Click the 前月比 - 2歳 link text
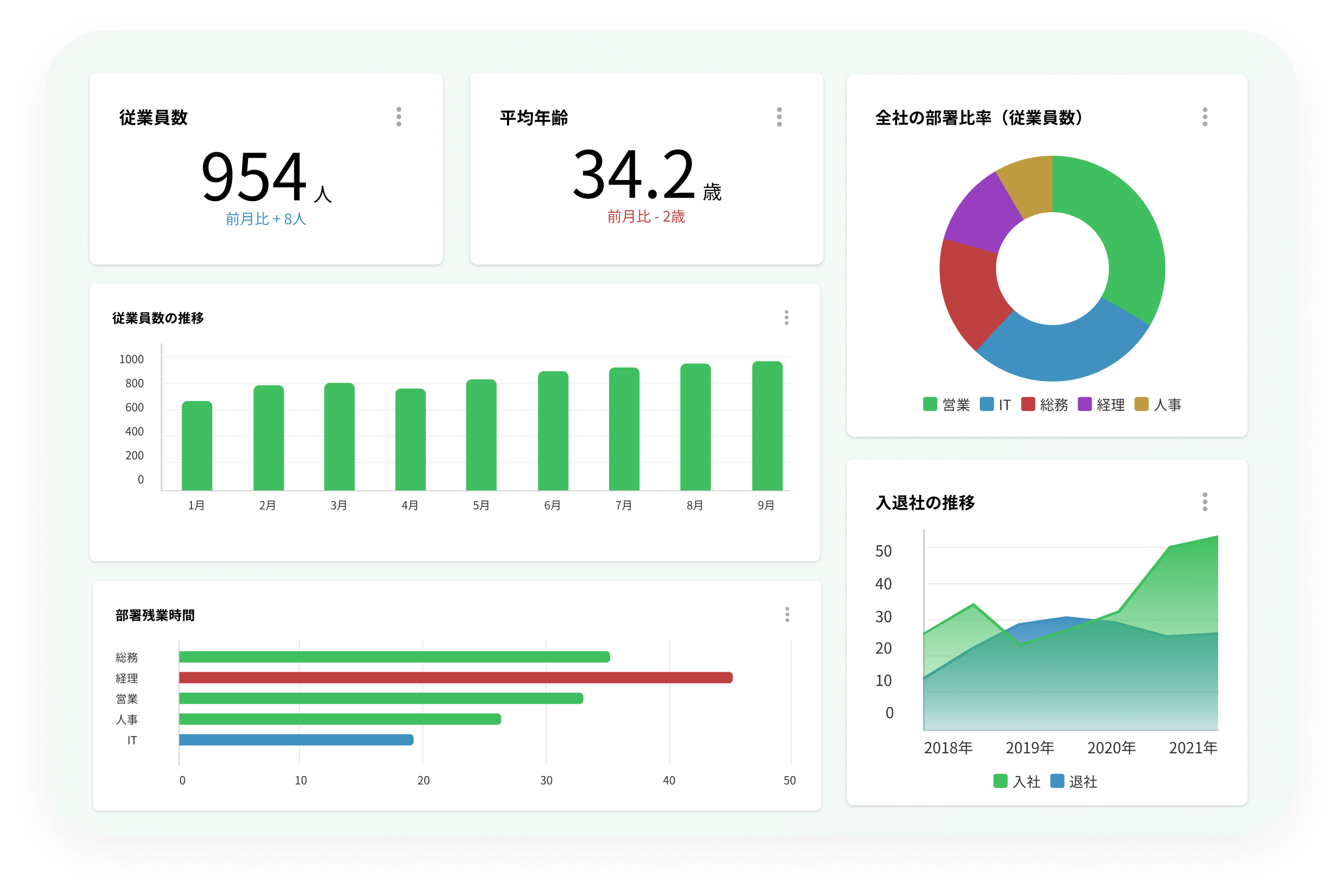 [x=646, y=217]
